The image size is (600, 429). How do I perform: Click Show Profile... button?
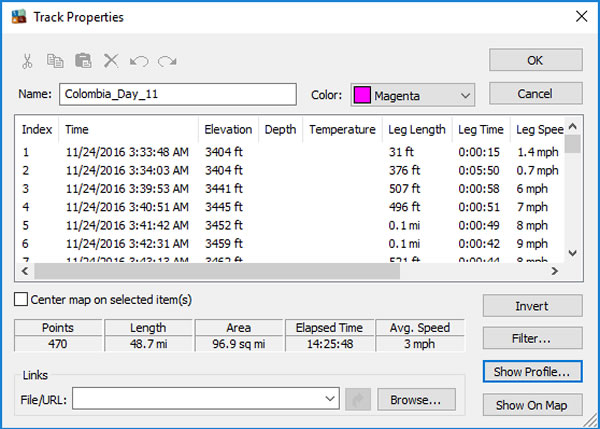pyautogui.click(x=533, y=372)
